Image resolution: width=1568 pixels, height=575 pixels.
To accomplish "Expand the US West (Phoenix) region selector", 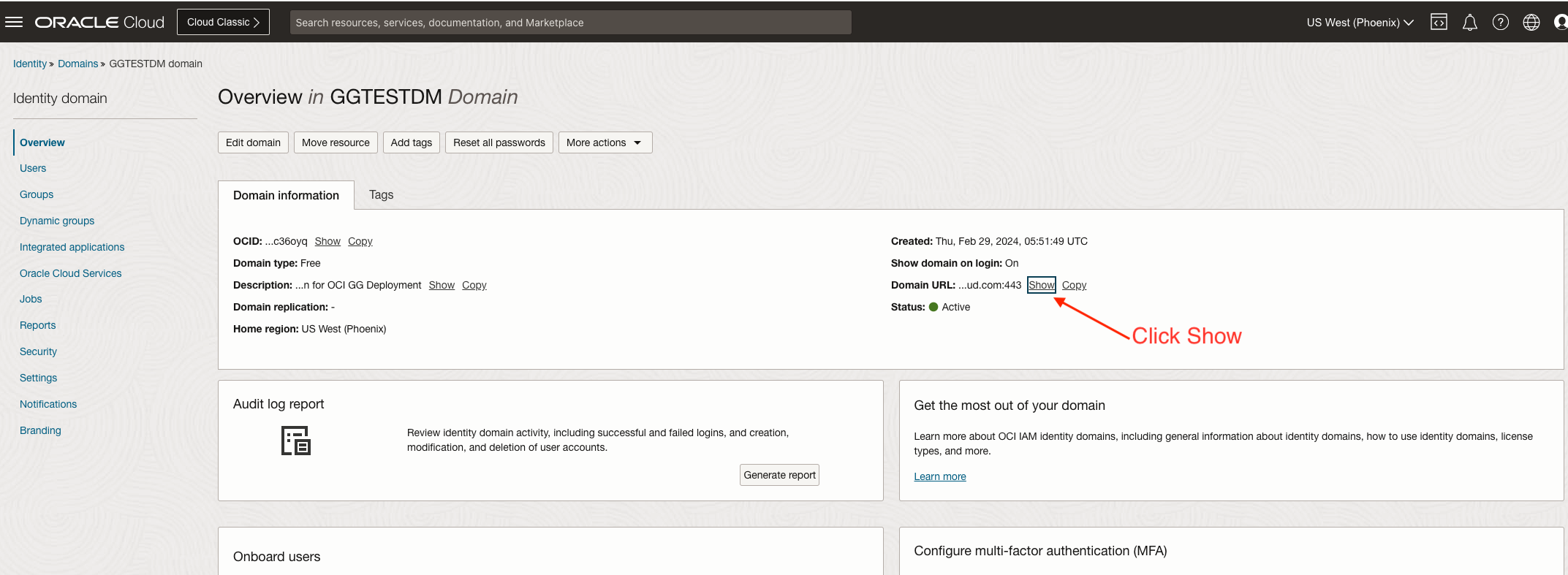I will click(1360, 23).
